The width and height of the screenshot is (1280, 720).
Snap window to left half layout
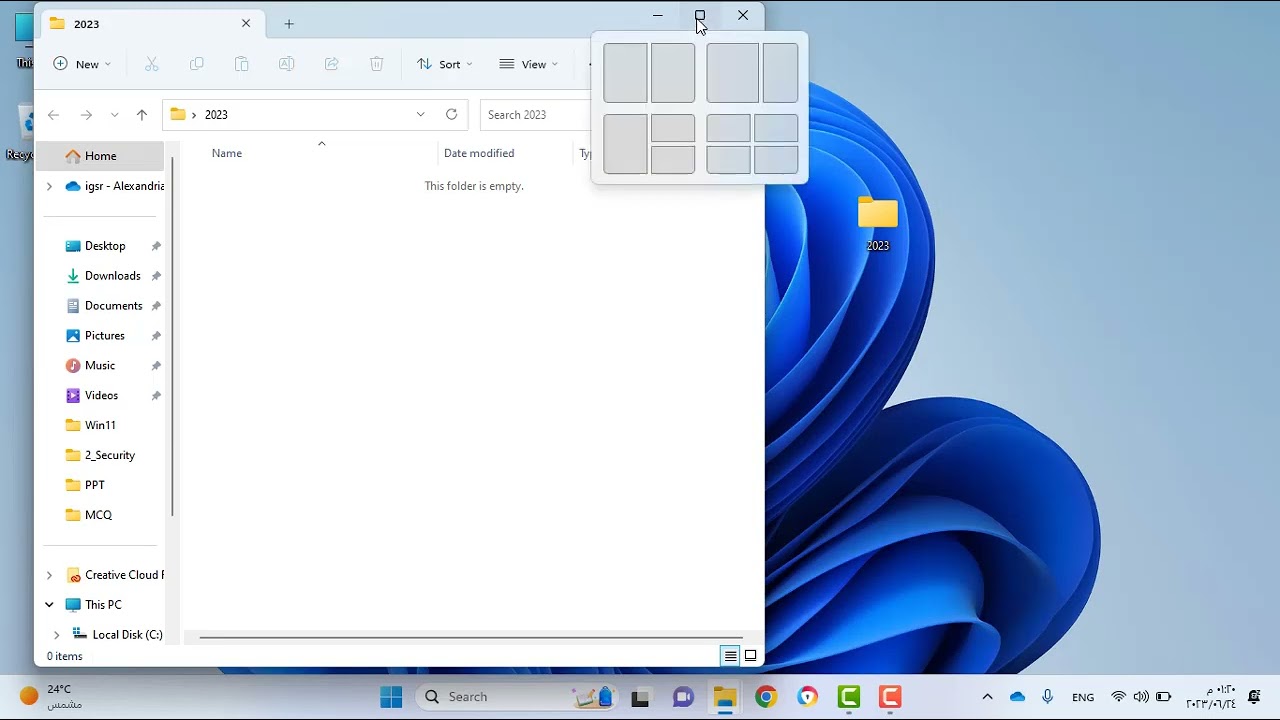625,73
